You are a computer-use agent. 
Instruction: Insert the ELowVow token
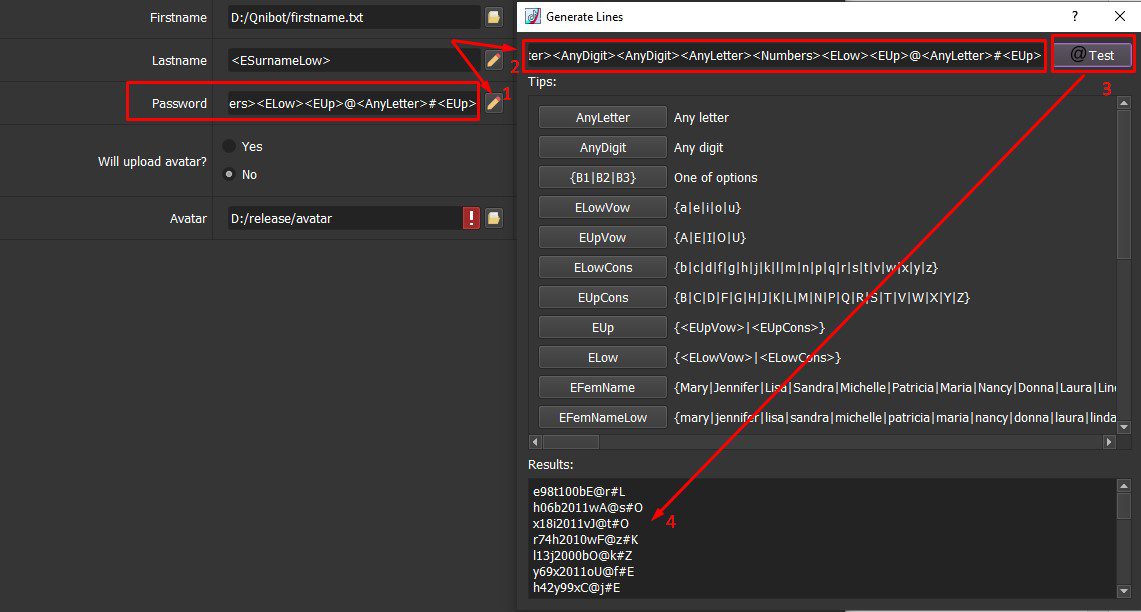pos(603,207)
